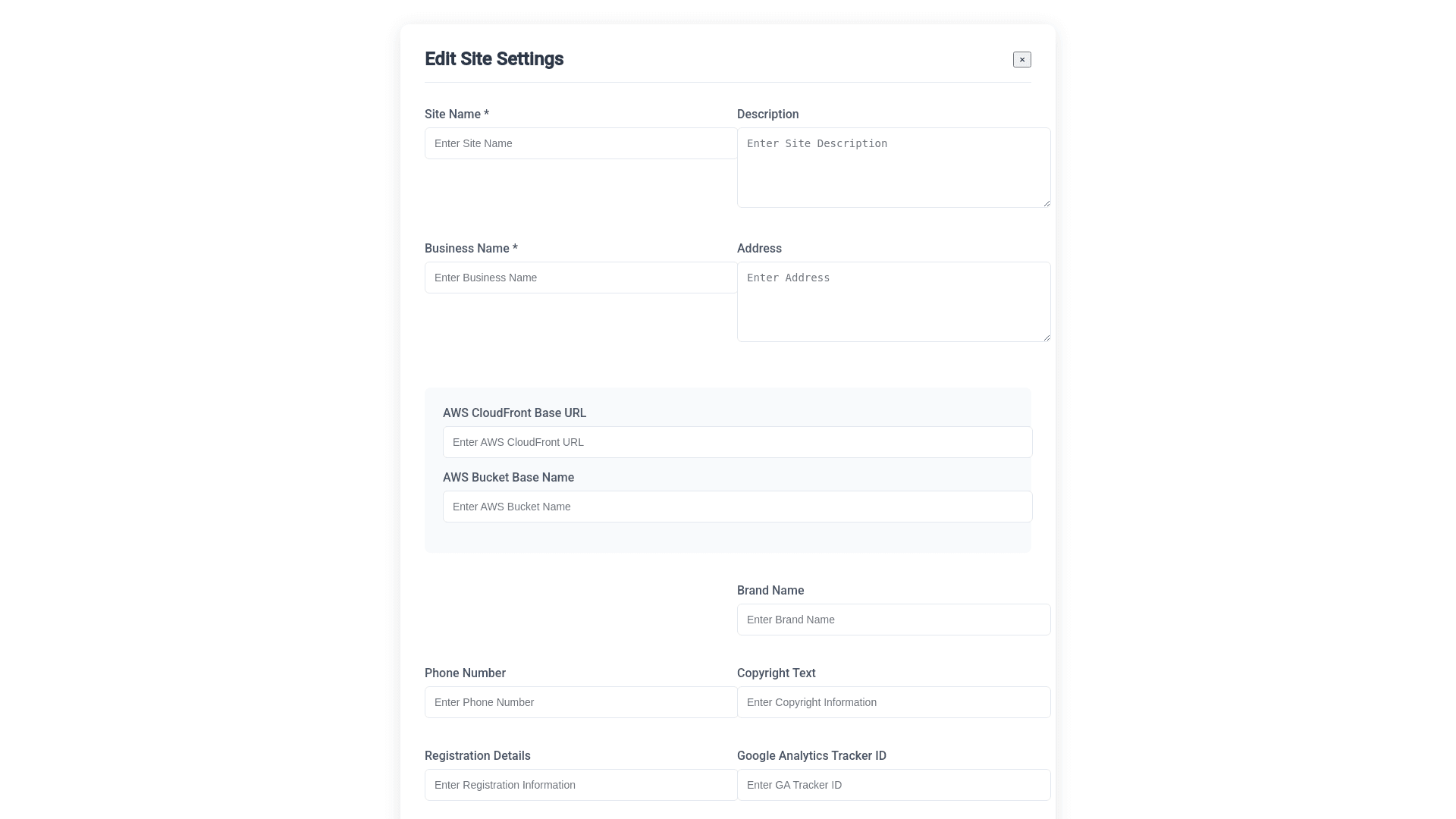Image resolution: width=1456 pixels, height=819 pixels.
Task: Focus the Address text area
Action: coord(893,301)
